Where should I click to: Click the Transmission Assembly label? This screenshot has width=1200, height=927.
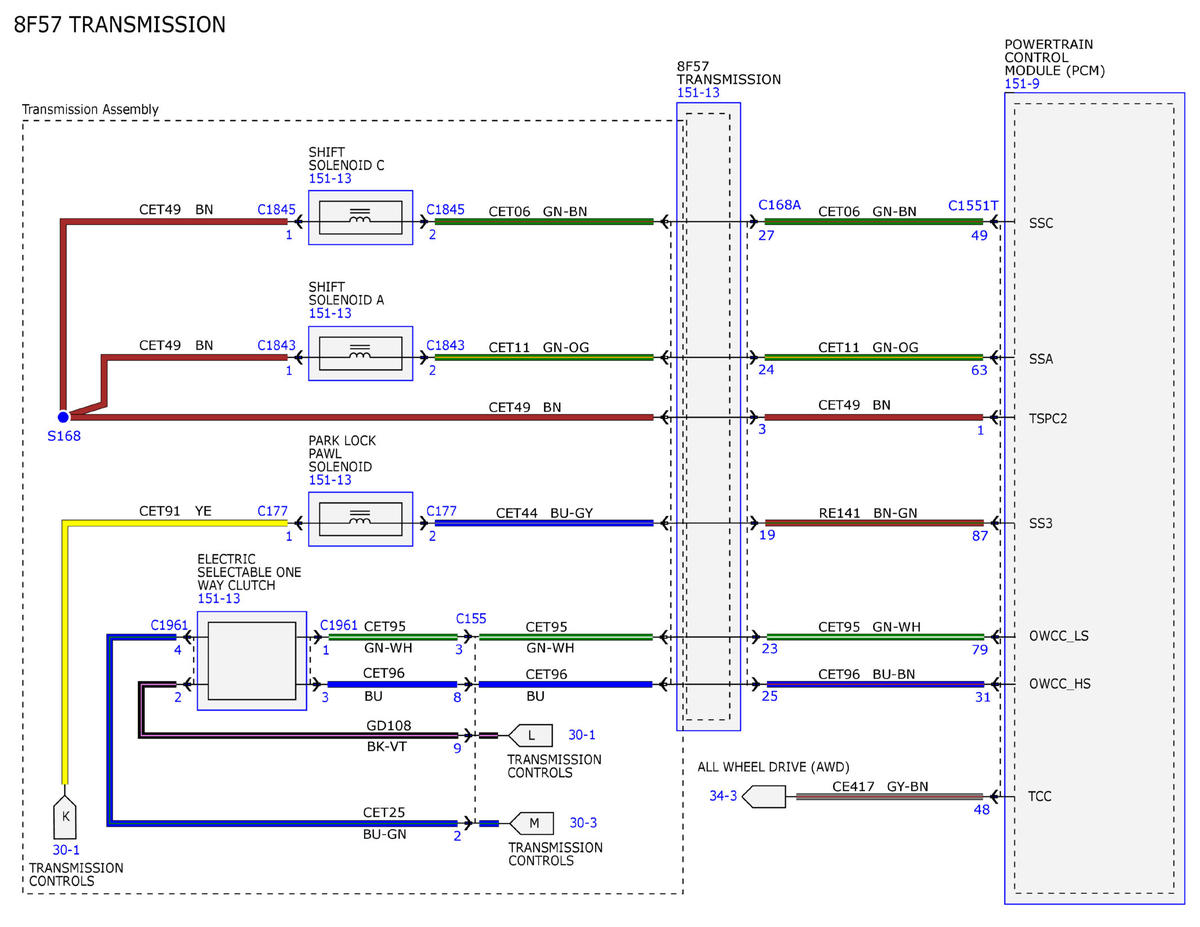coord(90,109)
